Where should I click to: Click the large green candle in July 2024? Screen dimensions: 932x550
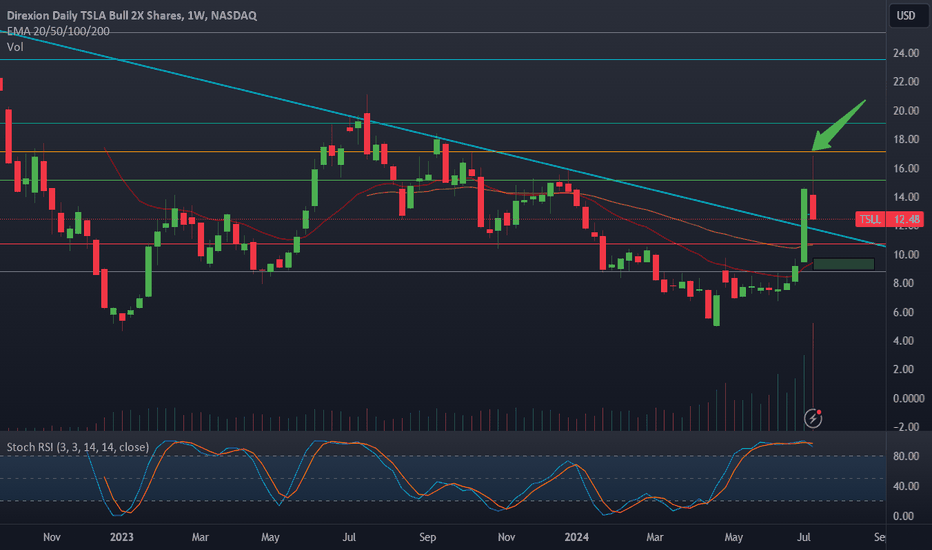point(804,226)
